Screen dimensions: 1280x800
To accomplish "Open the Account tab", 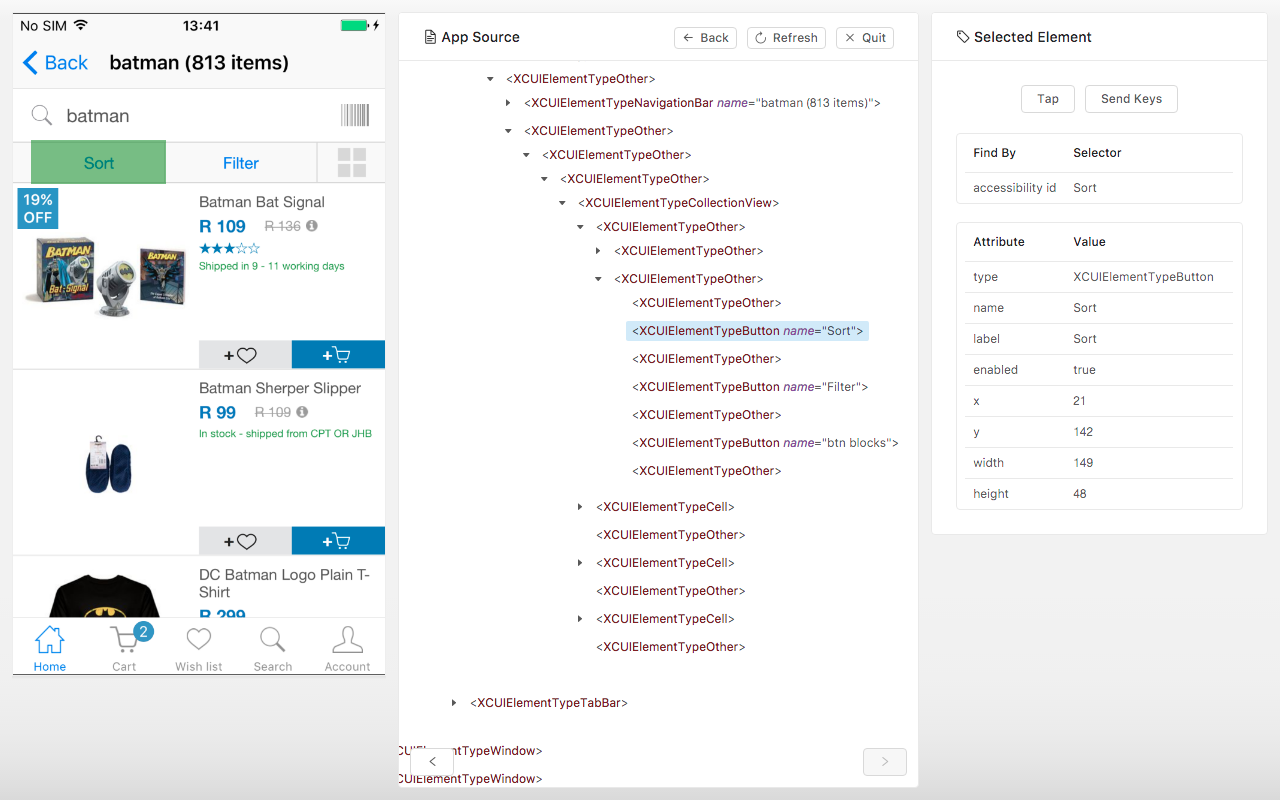I will pos(347,648).
